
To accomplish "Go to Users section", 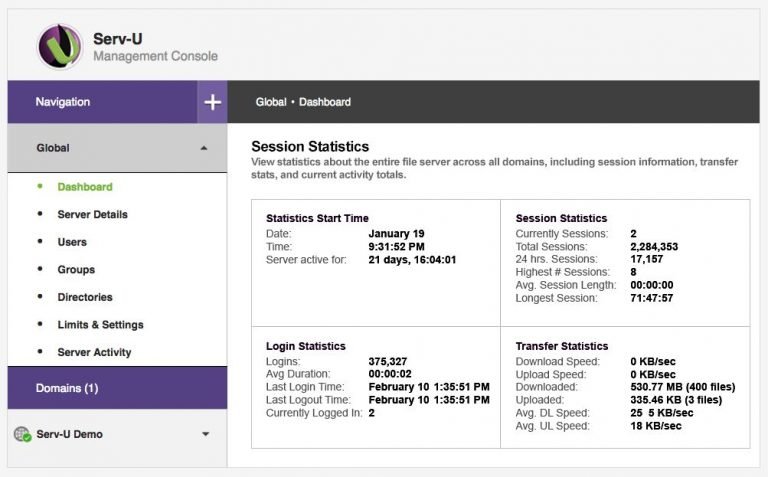I will click(72, 242).
